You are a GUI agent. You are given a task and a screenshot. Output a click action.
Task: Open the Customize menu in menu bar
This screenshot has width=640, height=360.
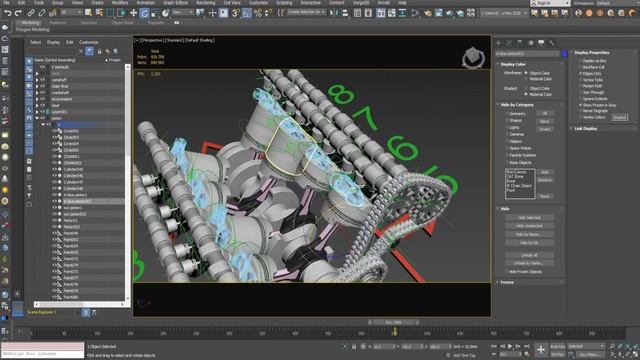[x=258, y=2]
